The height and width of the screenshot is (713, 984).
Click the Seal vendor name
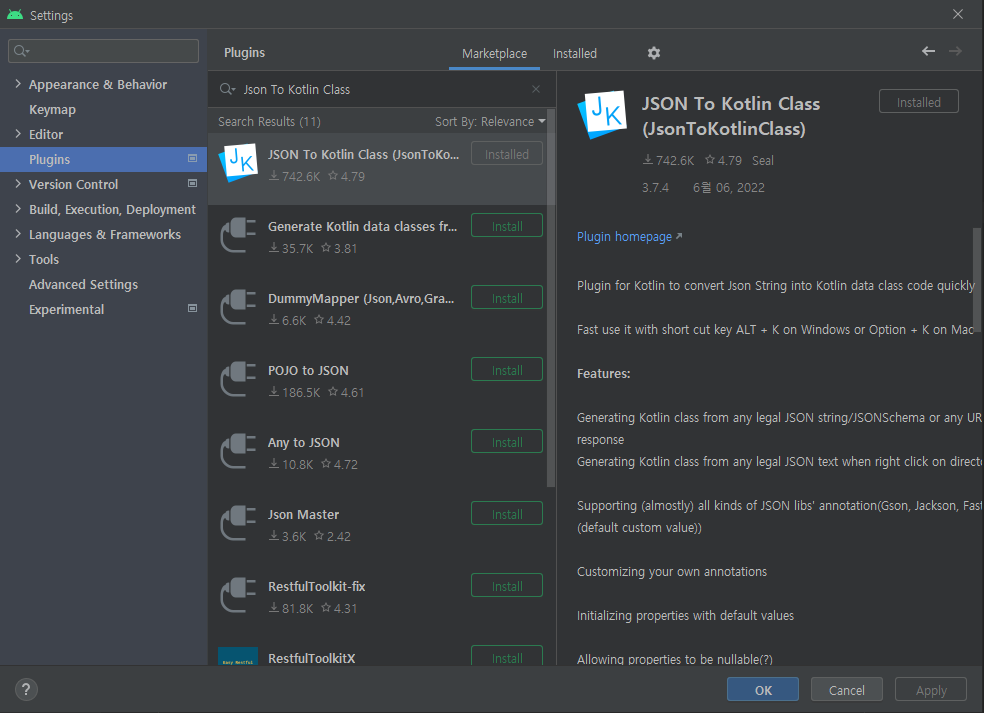(x=762, y=161)
